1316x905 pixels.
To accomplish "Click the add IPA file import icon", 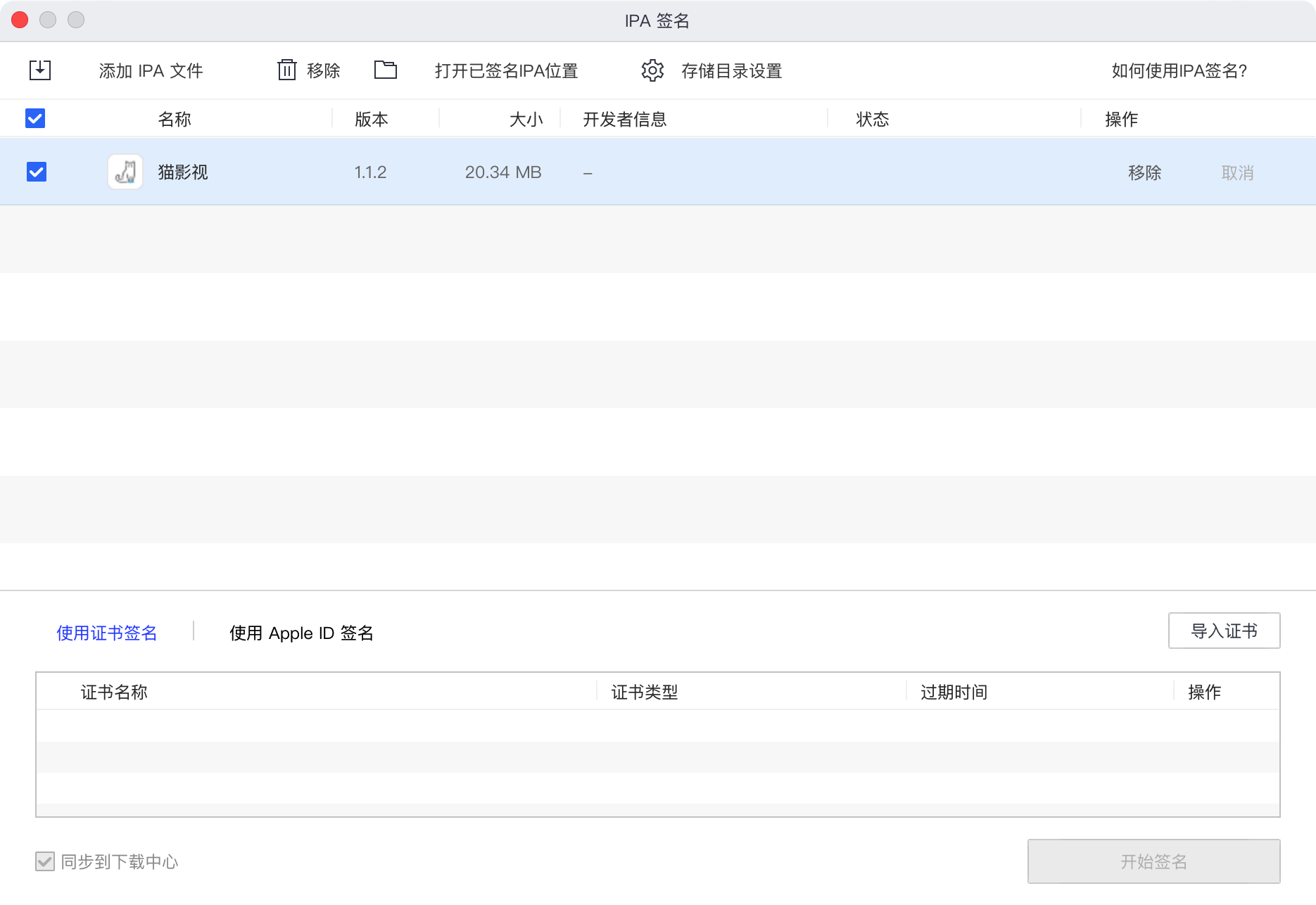I will [40, 70].
